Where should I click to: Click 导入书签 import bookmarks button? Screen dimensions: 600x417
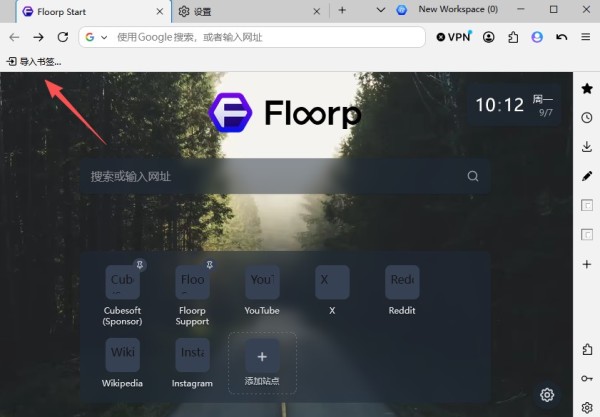point(34,62)
